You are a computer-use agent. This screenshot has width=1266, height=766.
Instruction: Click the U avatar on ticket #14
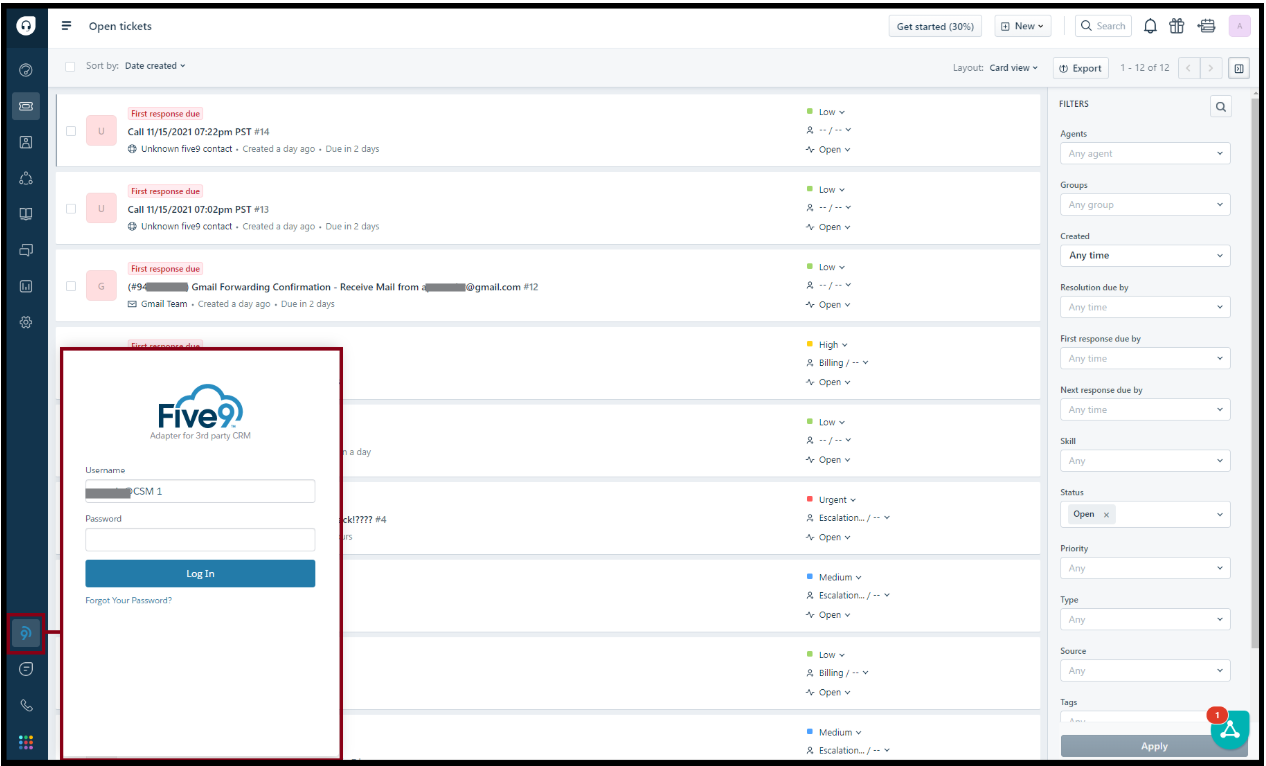(x=101, y=131)
